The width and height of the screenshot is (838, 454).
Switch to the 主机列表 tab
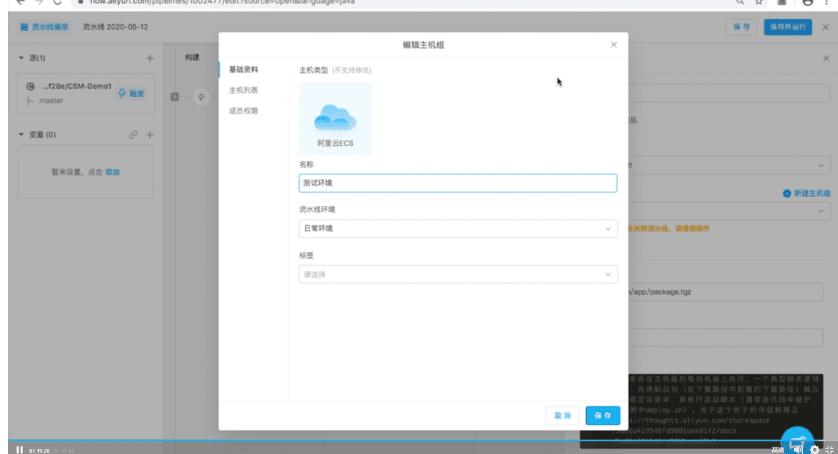[244, 90]
